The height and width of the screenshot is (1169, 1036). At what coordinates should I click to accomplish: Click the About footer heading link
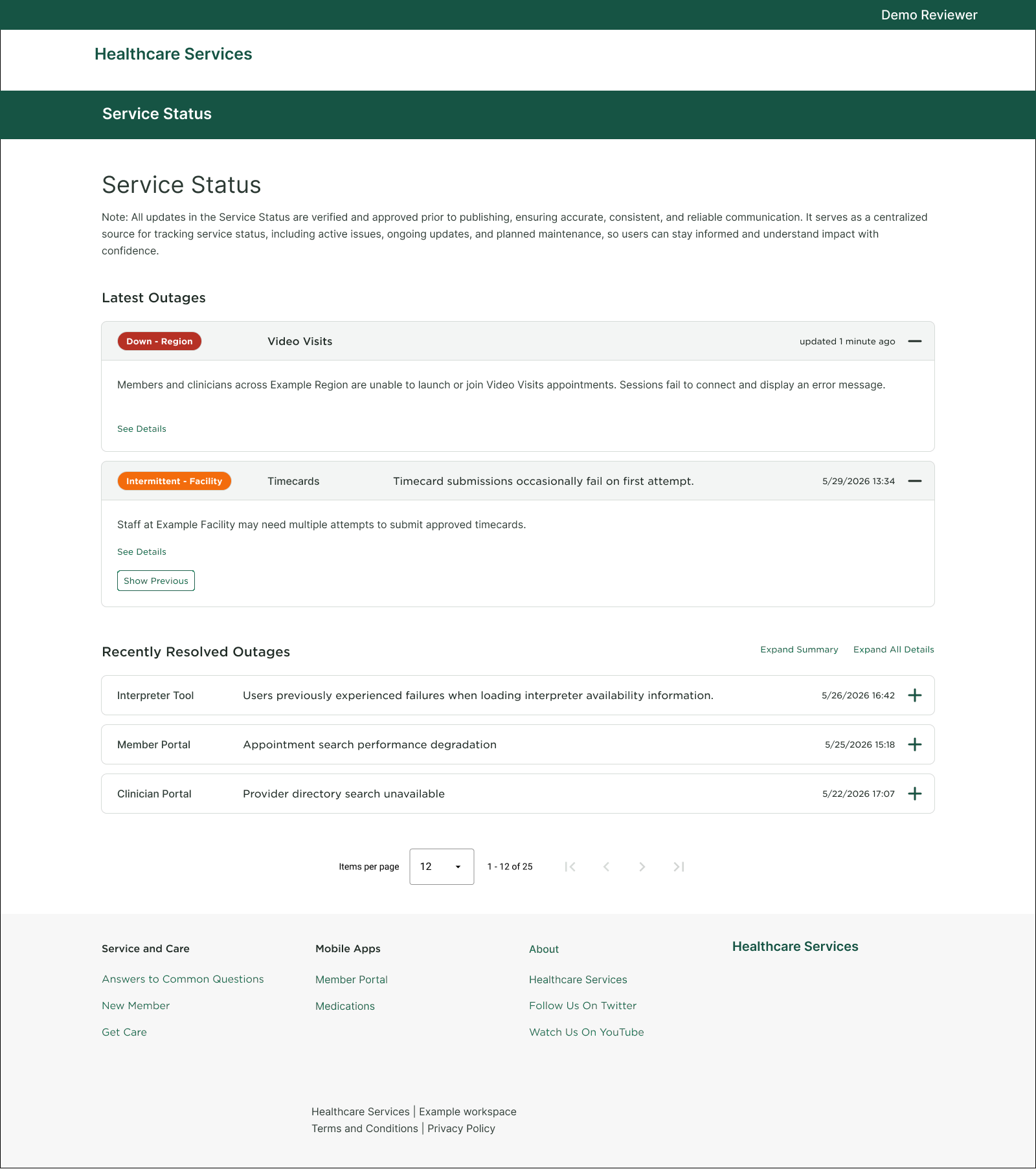pos(544,949)
